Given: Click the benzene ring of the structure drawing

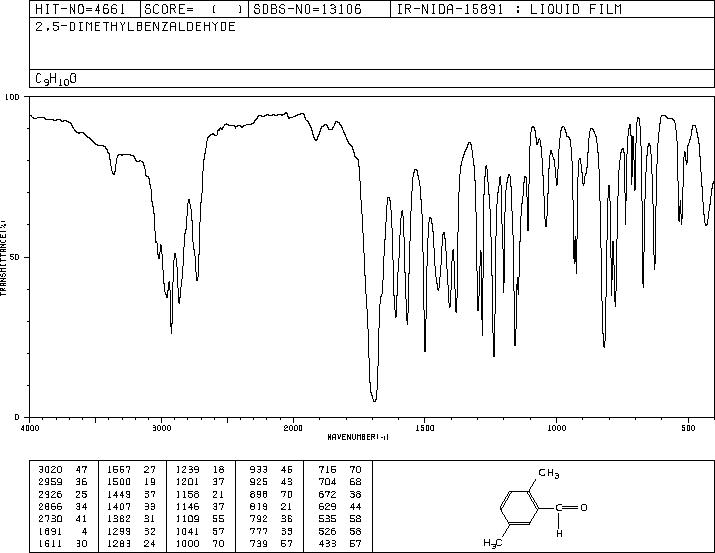Looking at the screenshot, I should [x=520, y=507].
